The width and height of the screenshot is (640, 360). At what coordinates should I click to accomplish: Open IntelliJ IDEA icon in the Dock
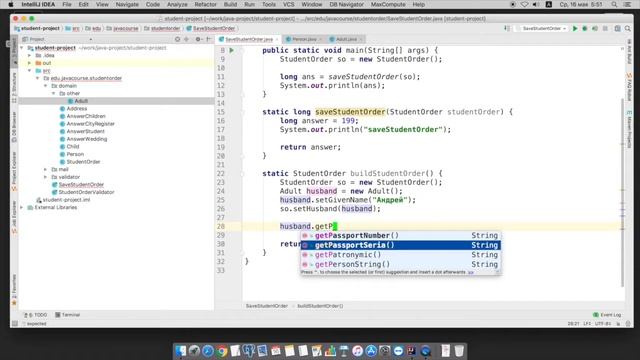point(412,351)
